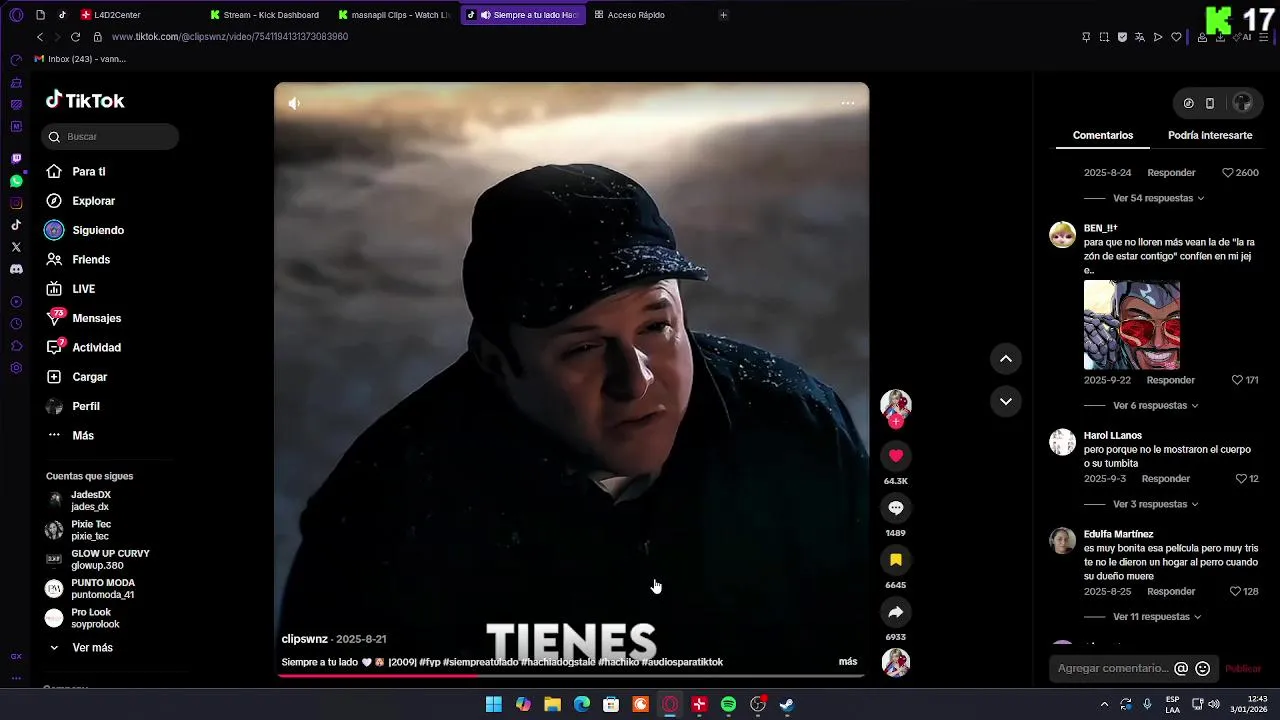
Task: Mute the video with the speaker icon
Action: (294, 103)
